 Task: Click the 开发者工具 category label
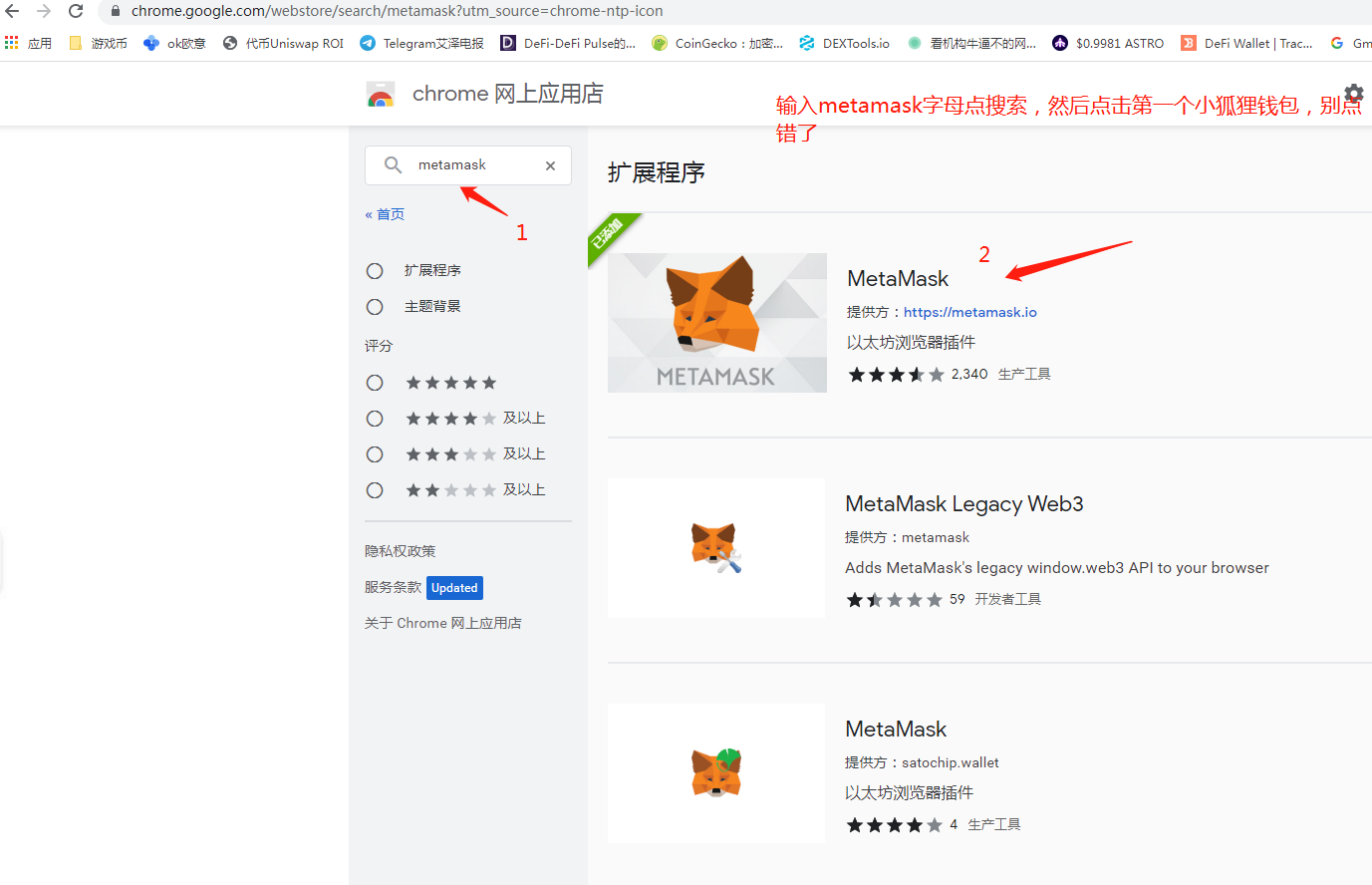point(1008,600)
